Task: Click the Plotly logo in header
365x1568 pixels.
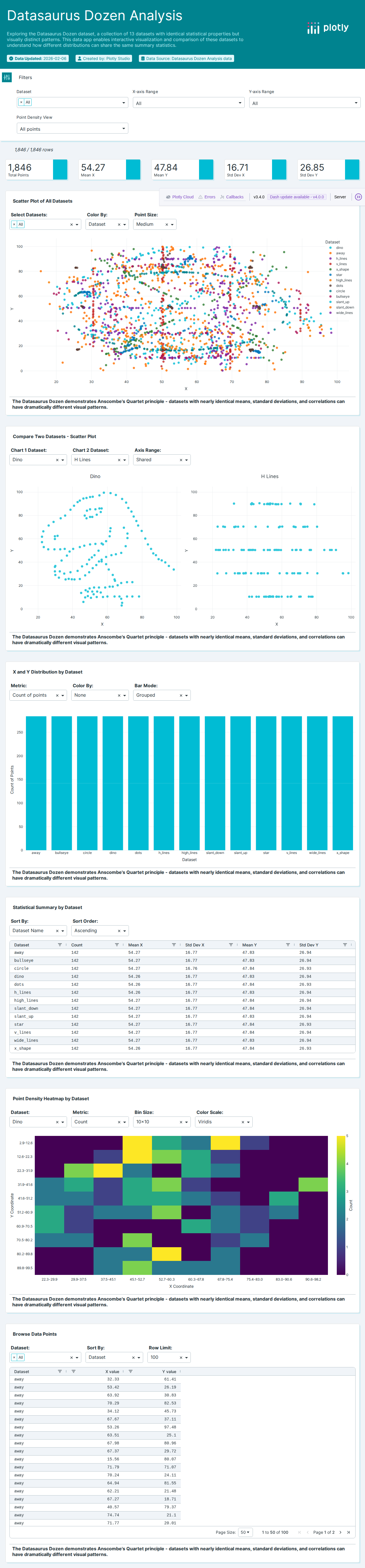Action: (x=328, y=28)
